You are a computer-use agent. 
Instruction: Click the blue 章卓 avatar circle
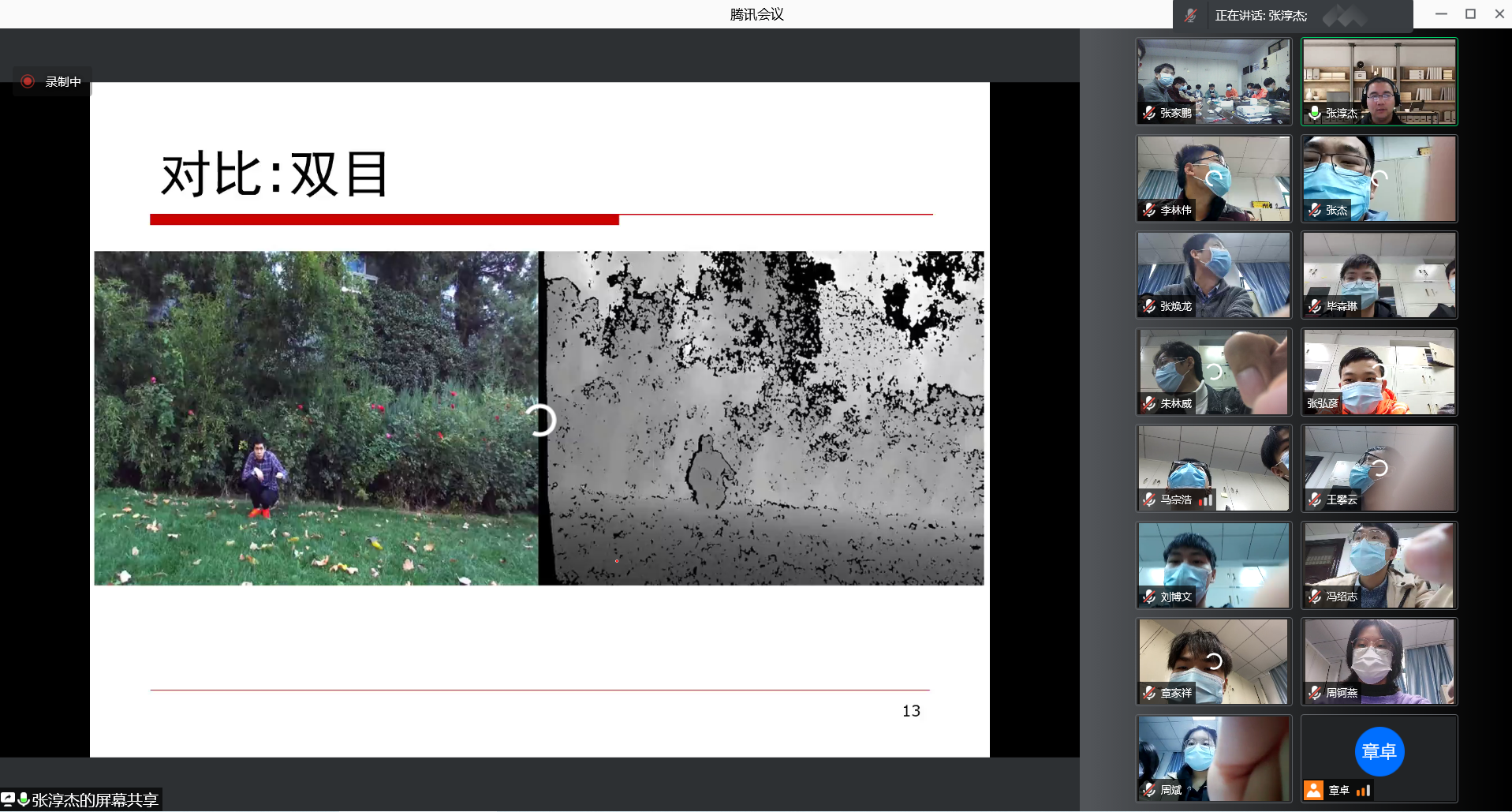[1379, 751]
